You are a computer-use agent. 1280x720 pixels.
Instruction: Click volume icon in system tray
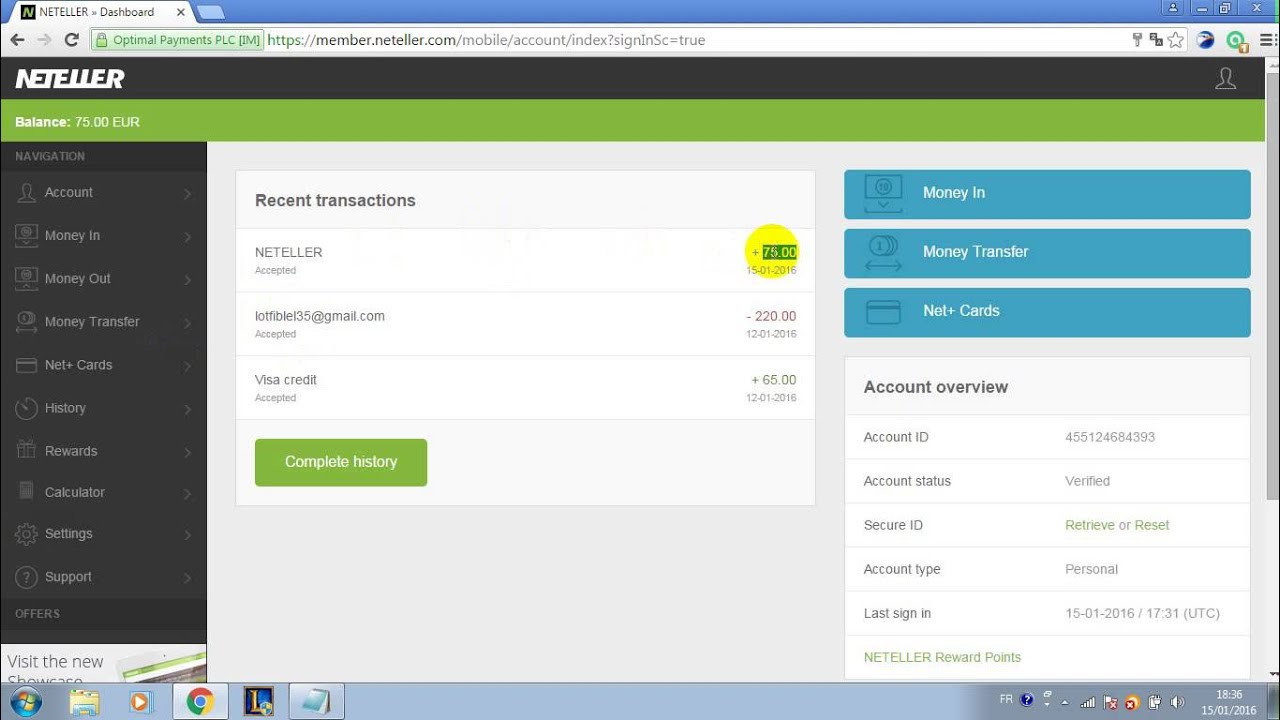pos(1177,702)
